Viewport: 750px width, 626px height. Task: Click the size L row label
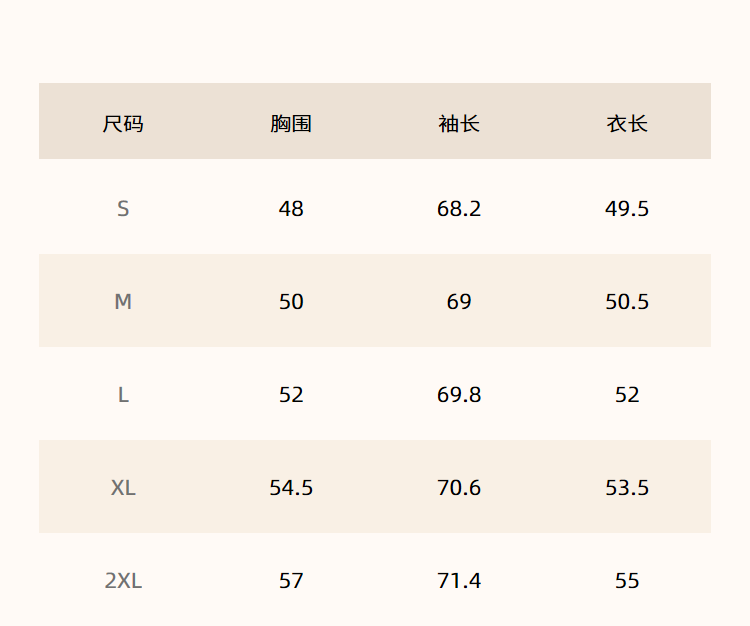tap(123, 395)
